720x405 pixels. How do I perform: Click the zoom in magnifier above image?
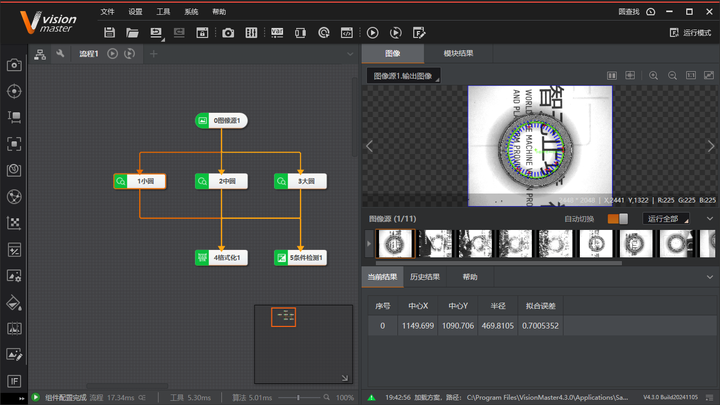[653, 75]
